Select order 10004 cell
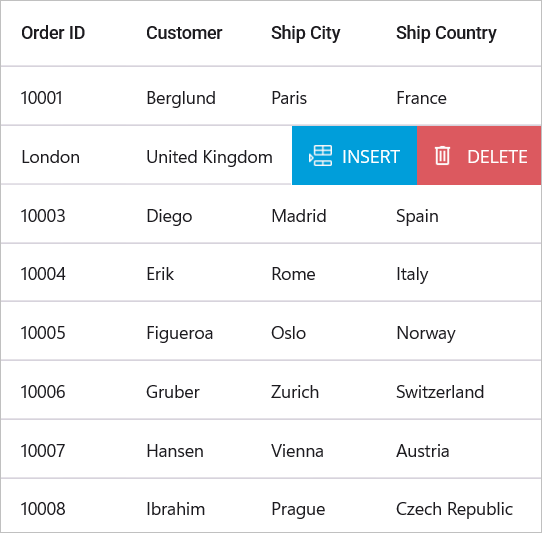 pyautogui.click(x=43, y=274)
